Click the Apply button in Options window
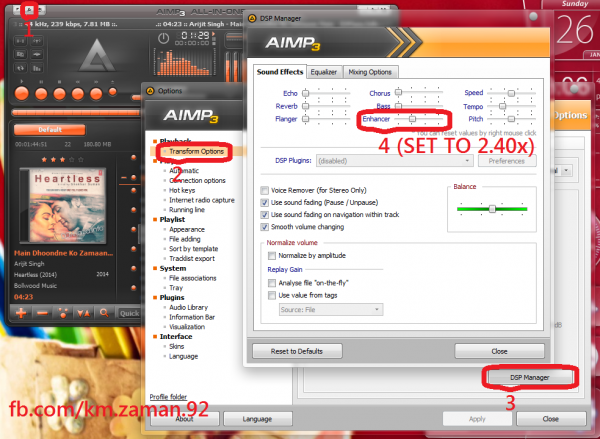This screenshot has width=600, height=439. [x=477, y=419]
